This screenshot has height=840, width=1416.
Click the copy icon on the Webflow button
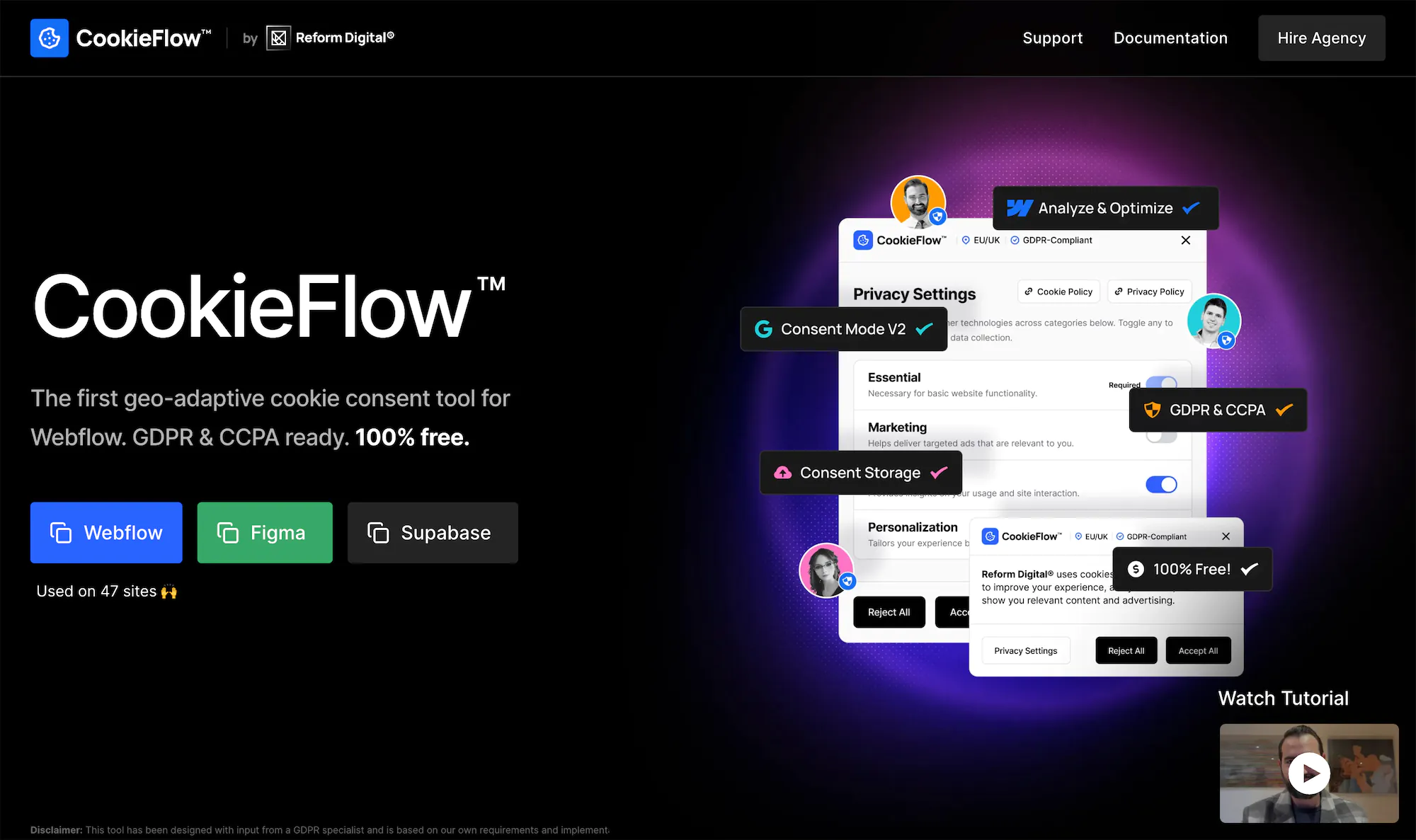pyautogui.click(x=61, y=533)
